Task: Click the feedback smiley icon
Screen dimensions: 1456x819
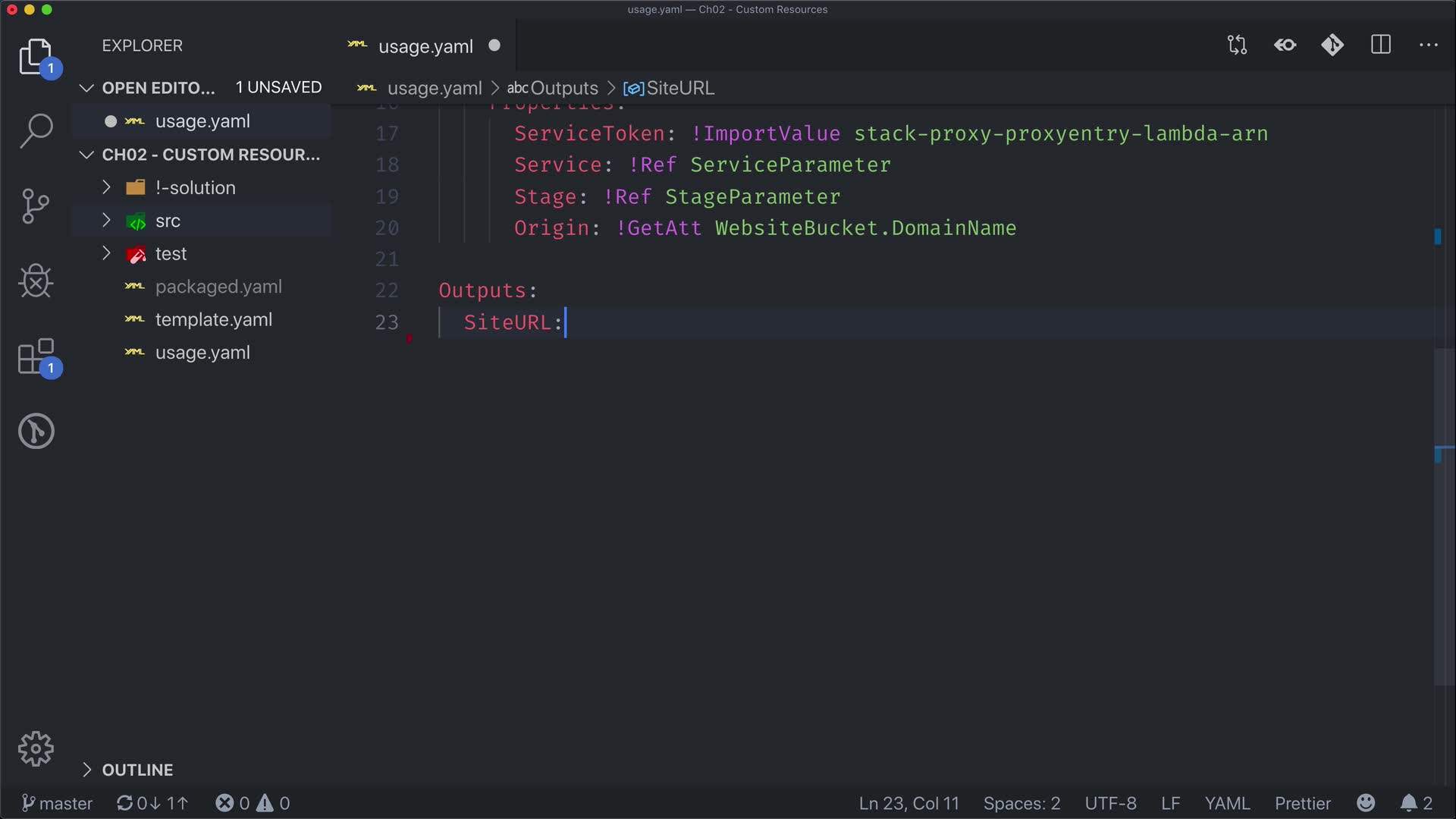Action: click(1365, 803)
